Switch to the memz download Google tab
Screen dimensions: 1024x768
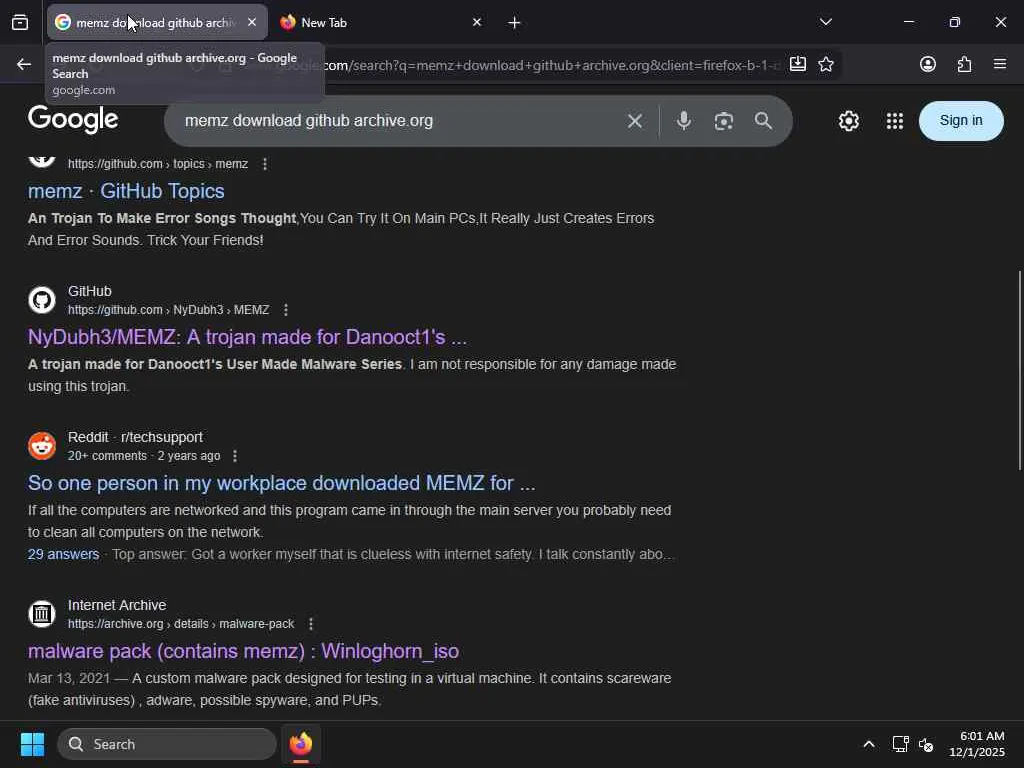click(x=157, y=22)
